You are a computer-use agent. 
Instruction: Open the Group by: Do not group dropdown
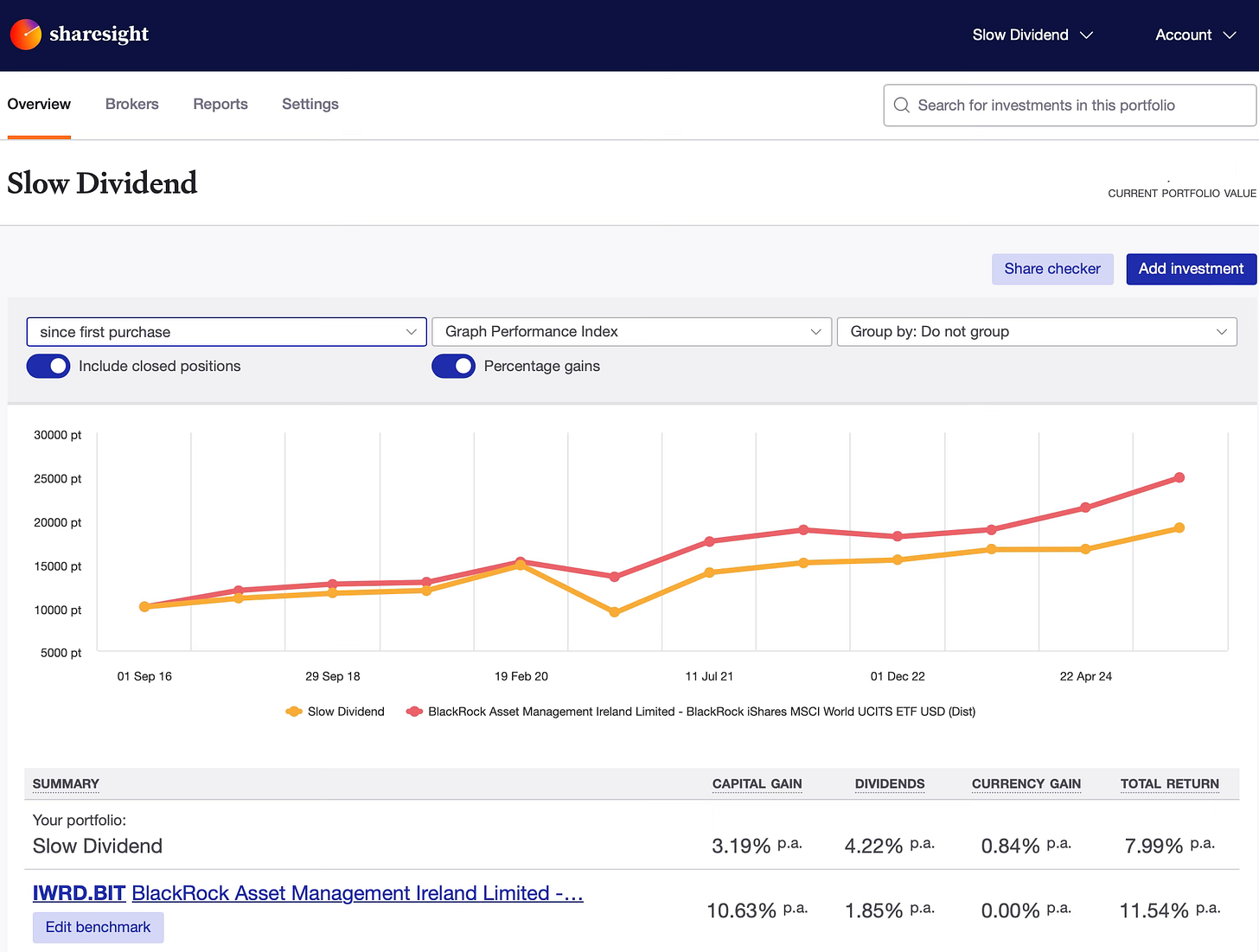(x=1037, y=332)
